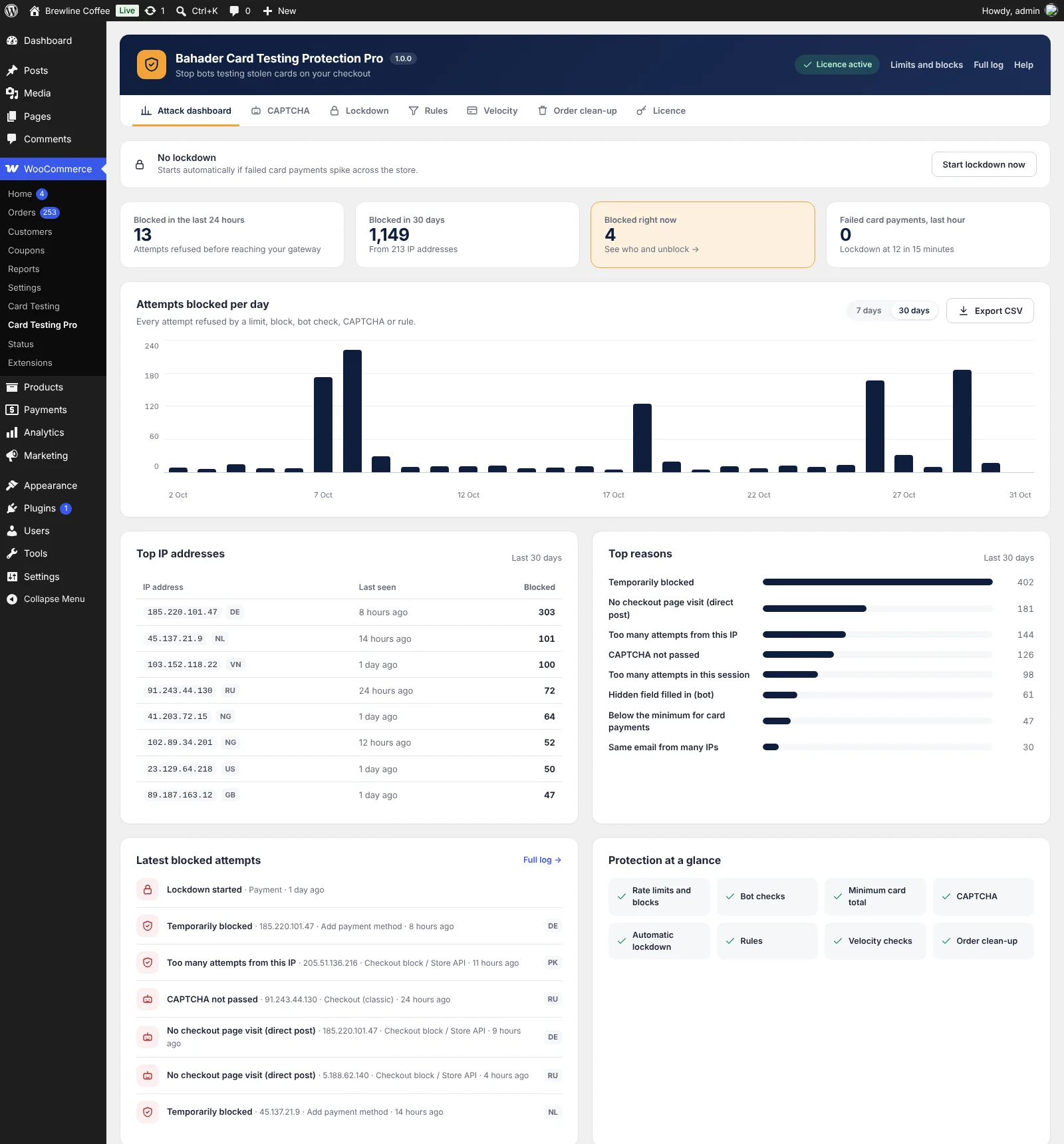Click the Rate limits and blocks card
The width and height of the screenshot is (1064, 1144).
click(x=659, y=897)
